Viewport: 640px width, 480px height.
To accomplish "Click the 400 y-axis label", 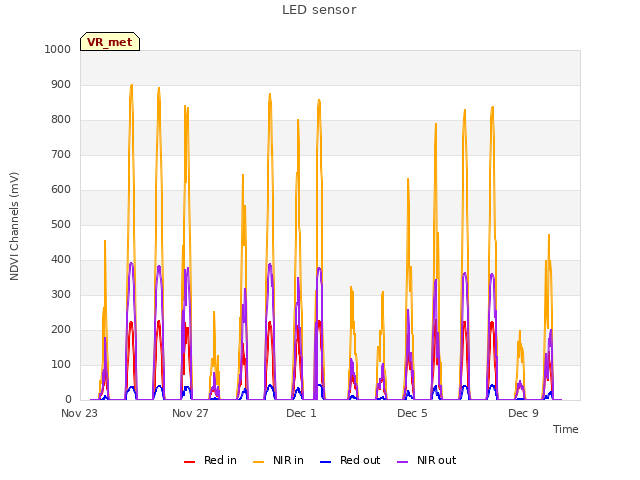I will [x=61, y=260].
